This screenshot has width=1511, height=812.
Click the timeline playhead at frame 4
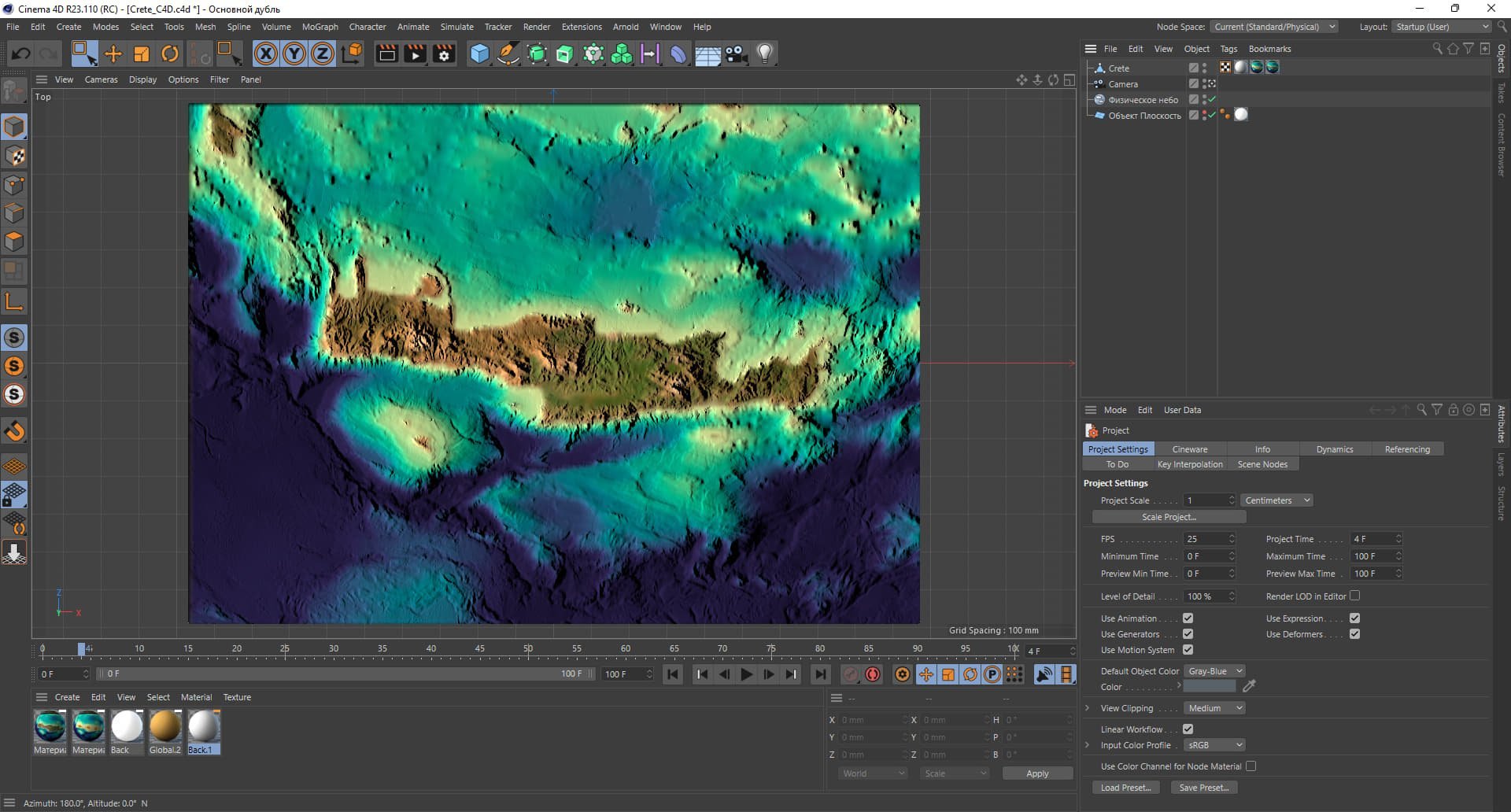pos(81,649)
